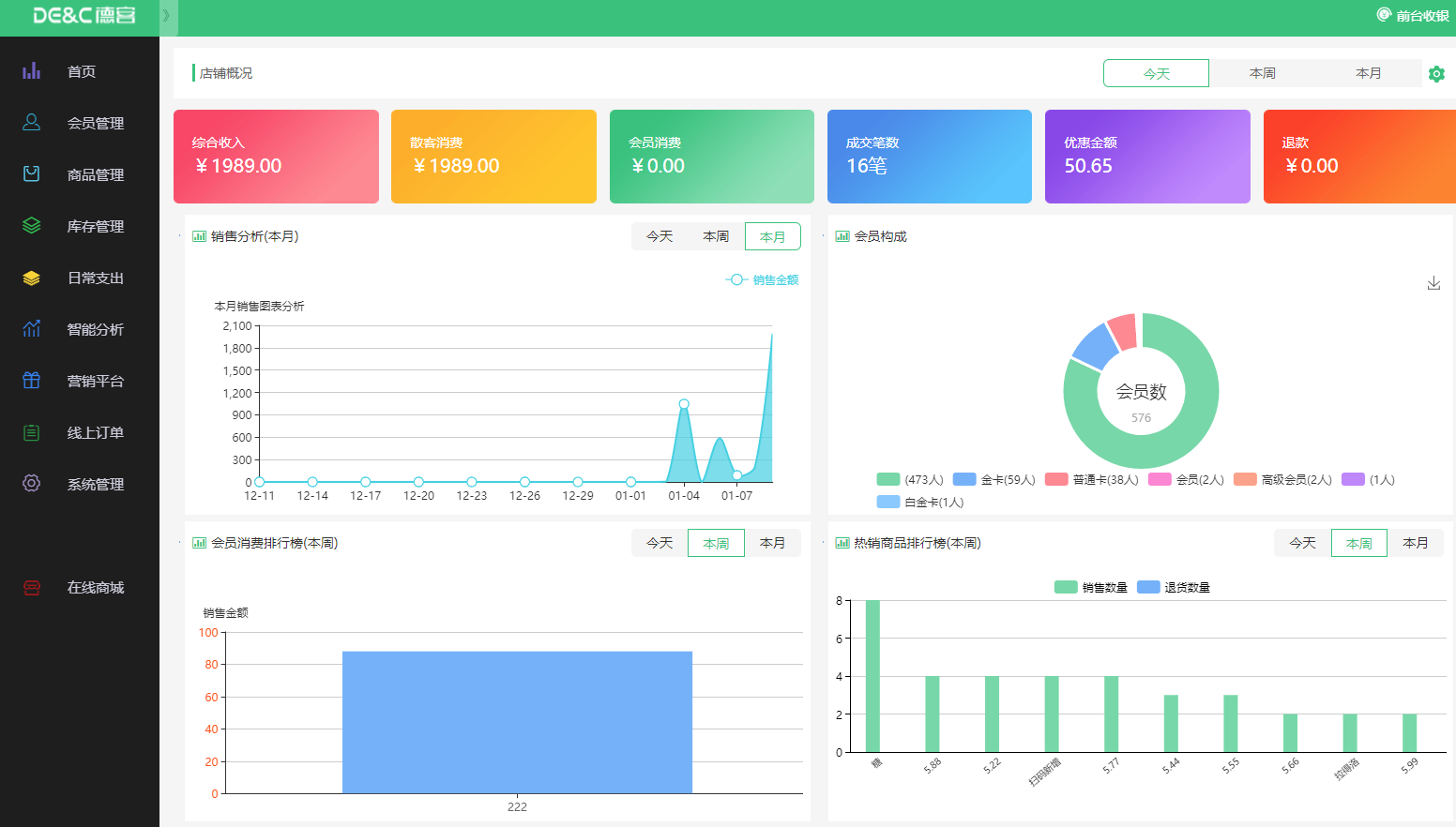1456x827 pixels.
Task: Download the 会员构成 chart image
Action: (x=1433, y=283)
